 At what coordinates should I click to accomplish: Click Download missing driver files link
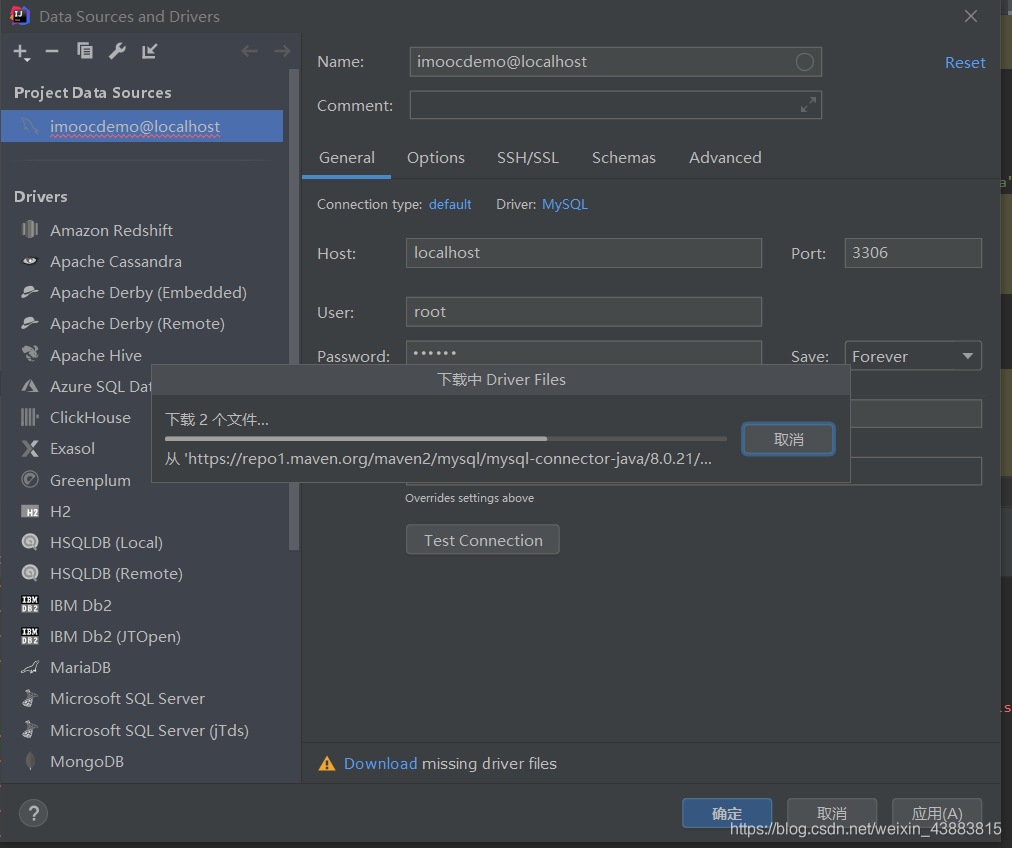pos(380,763)
